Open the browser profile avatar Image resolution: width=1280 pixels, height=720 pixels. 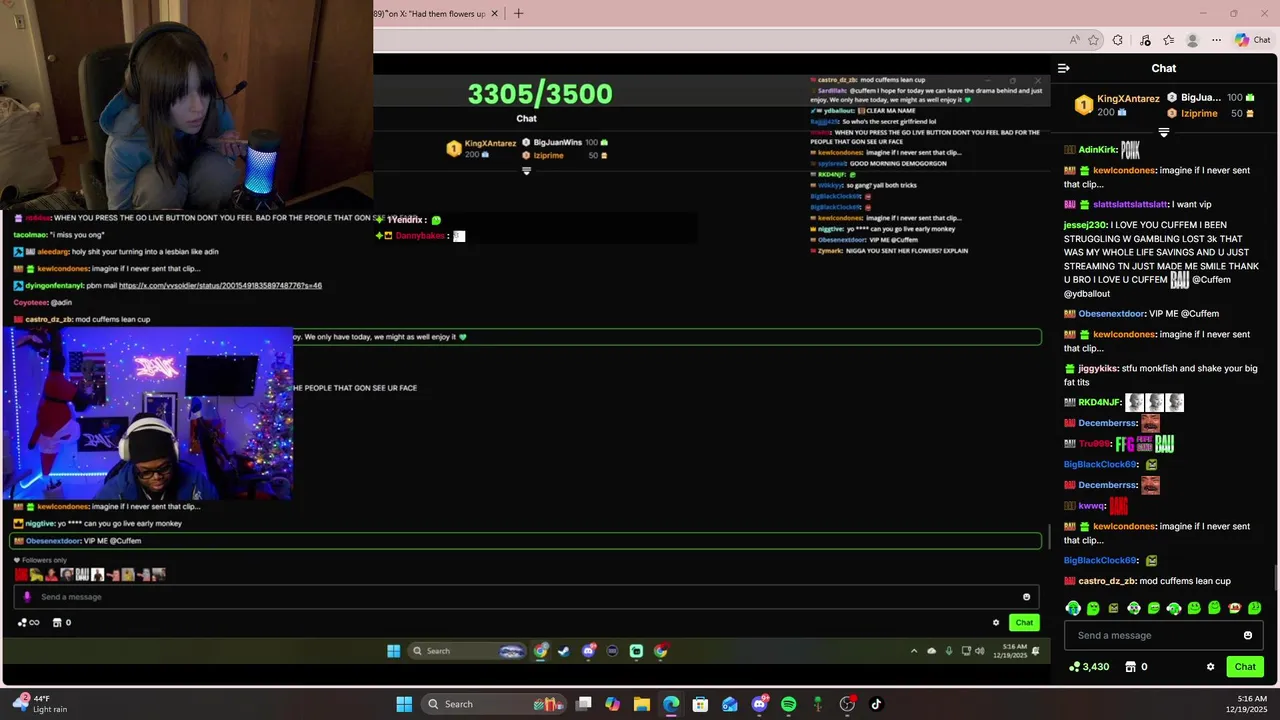click(1192, 40)
